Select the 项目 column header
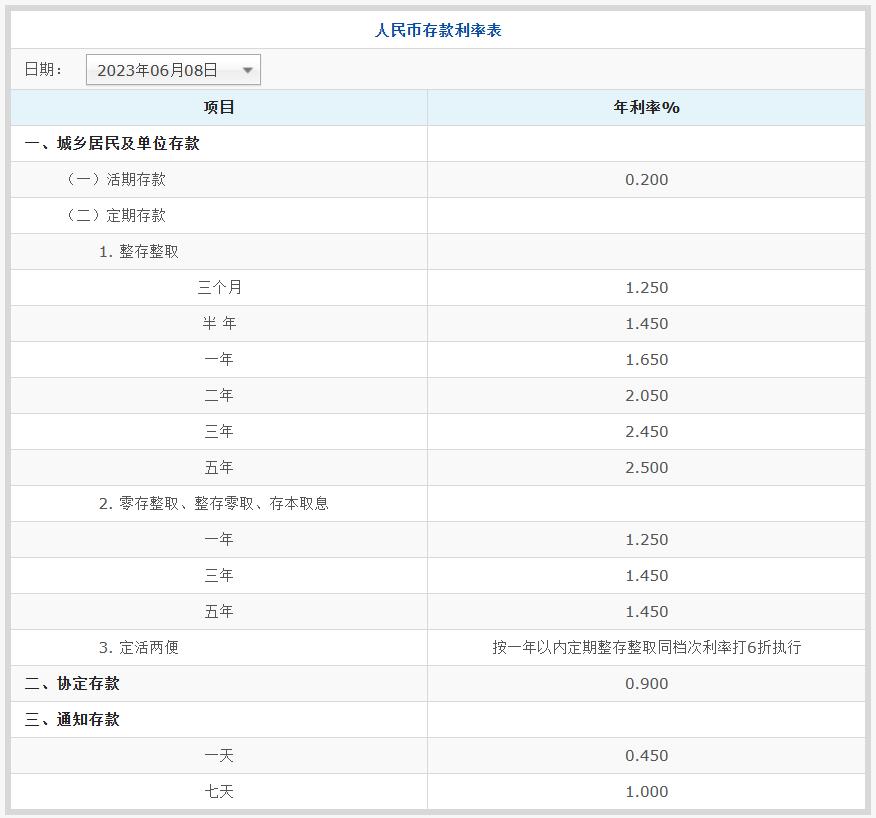Viewport: 876px width, 818px height. [218, 106]
